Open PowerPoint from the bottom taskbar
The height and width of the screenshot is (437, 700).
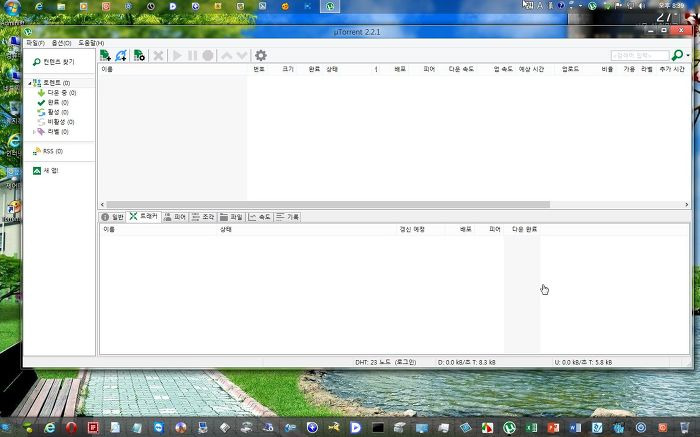553,428
